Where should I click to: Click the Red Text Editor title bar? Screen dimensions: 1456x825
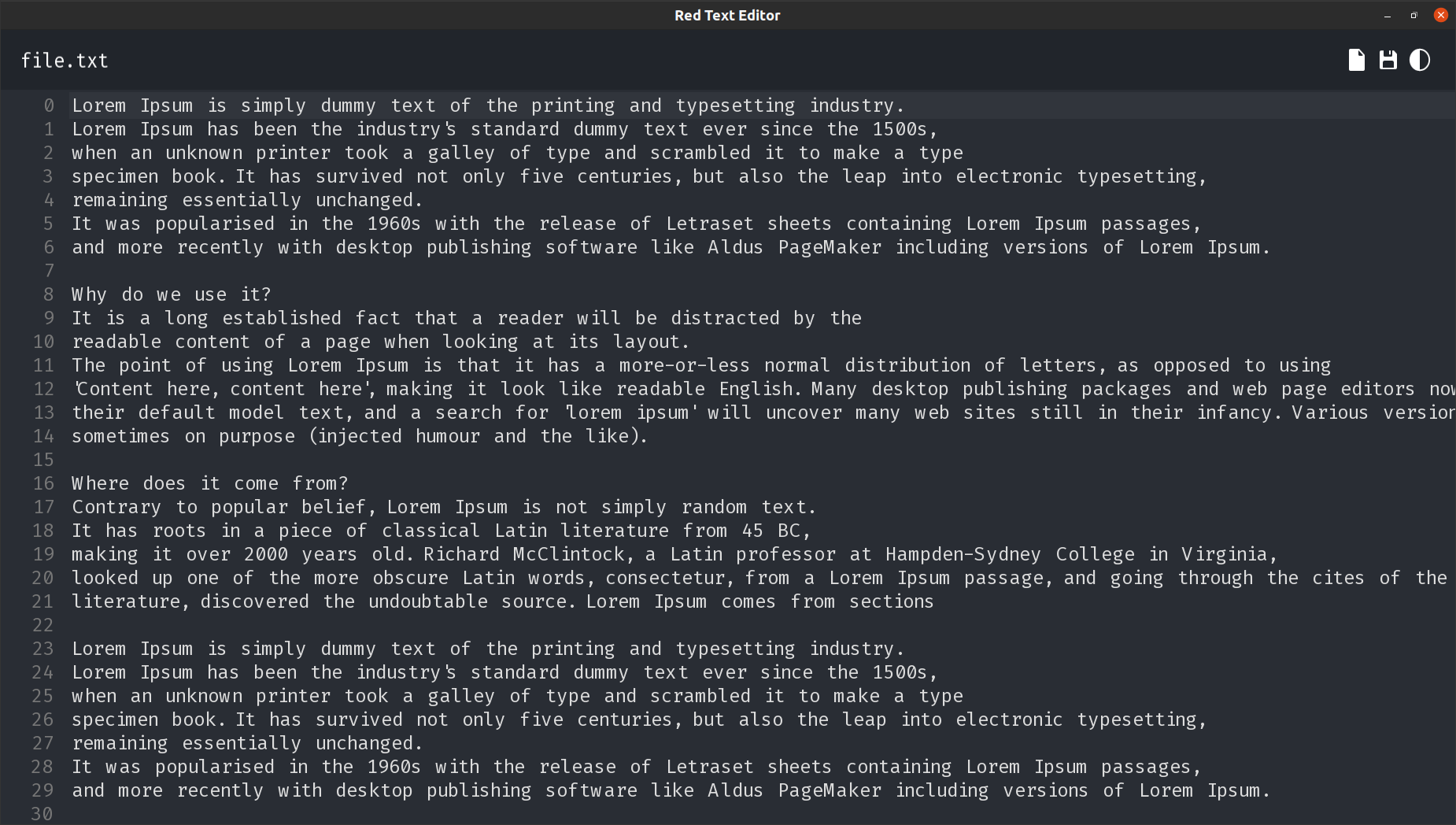pos(727,15)
